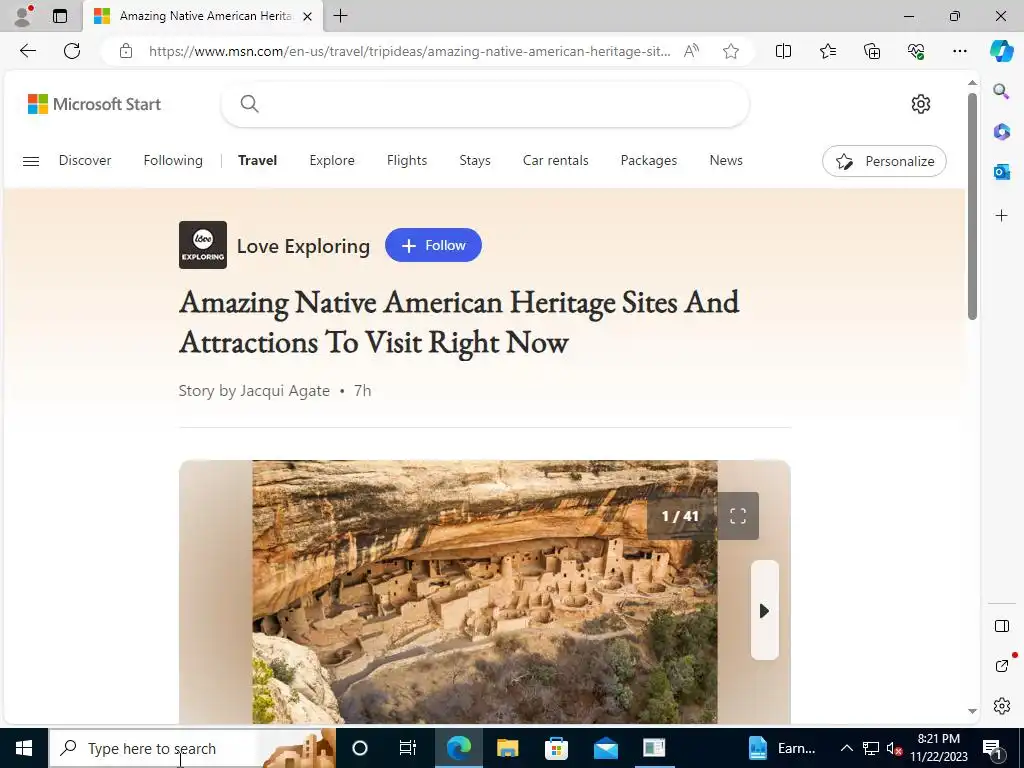Open Microsoft Store from the taskbar
This screenshot has width=1024, height=768.
556,748
